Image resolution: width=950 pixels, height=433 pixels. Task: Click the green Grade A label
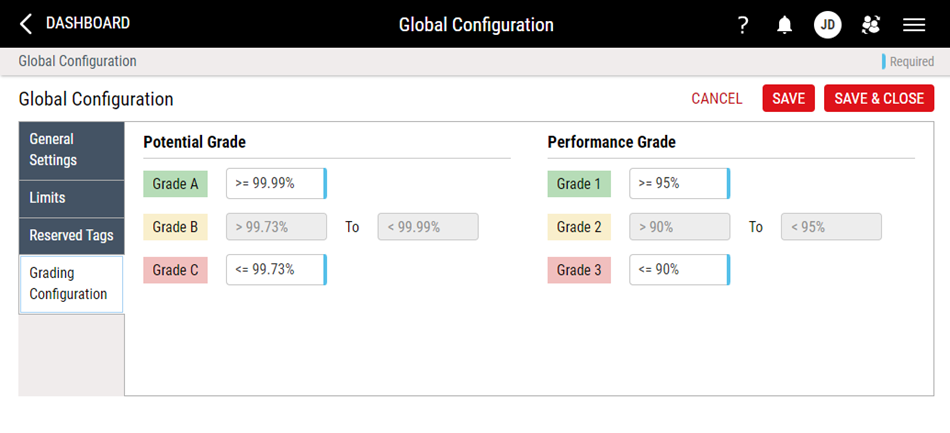coord(175,184)
